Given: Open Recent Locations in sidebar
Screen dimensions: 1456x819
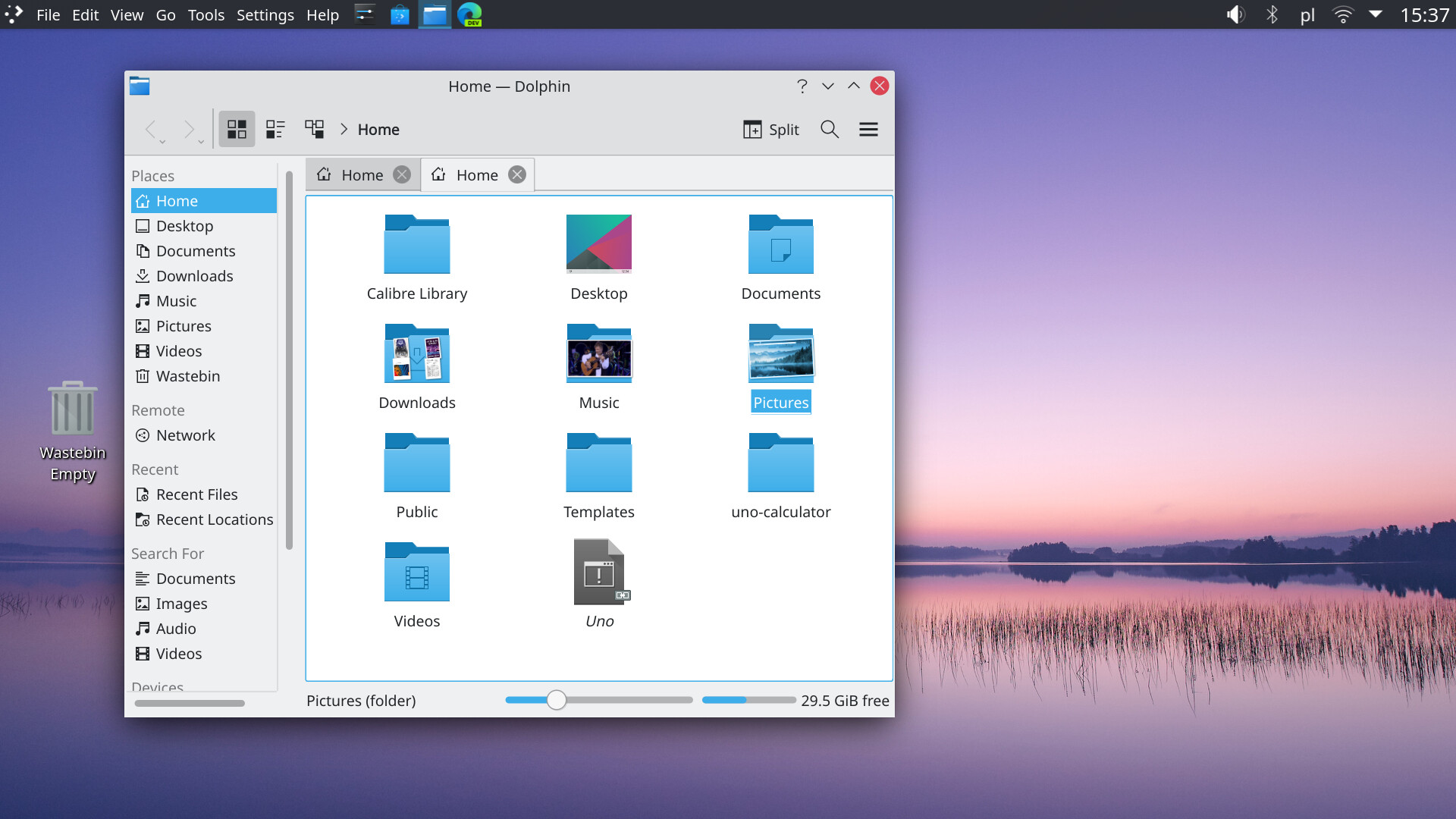Looking at the screenshot, I should (x=214, y=518).
